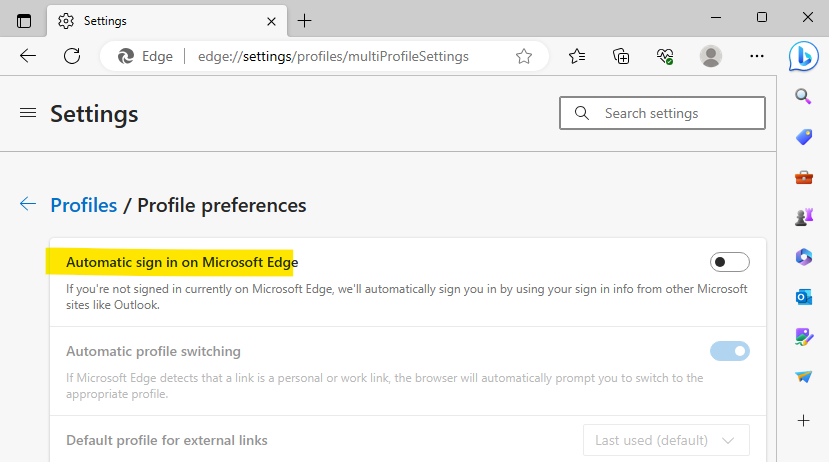Expand the Settings hamburger navigation menu
Viewport: 829px width, 462px height.
point(28,113)
